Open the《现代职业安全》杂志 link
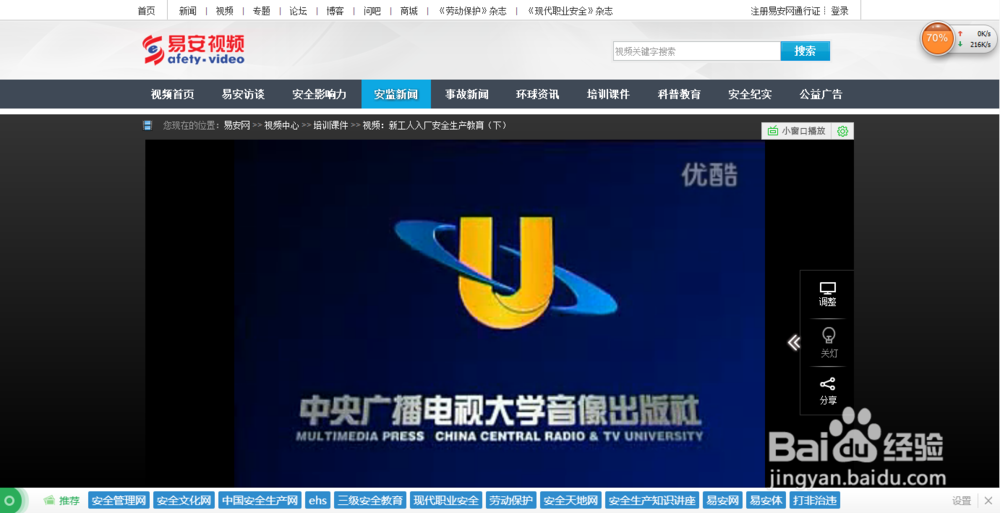The width and height of the screenshot is (1000, 513). [570, 10]
